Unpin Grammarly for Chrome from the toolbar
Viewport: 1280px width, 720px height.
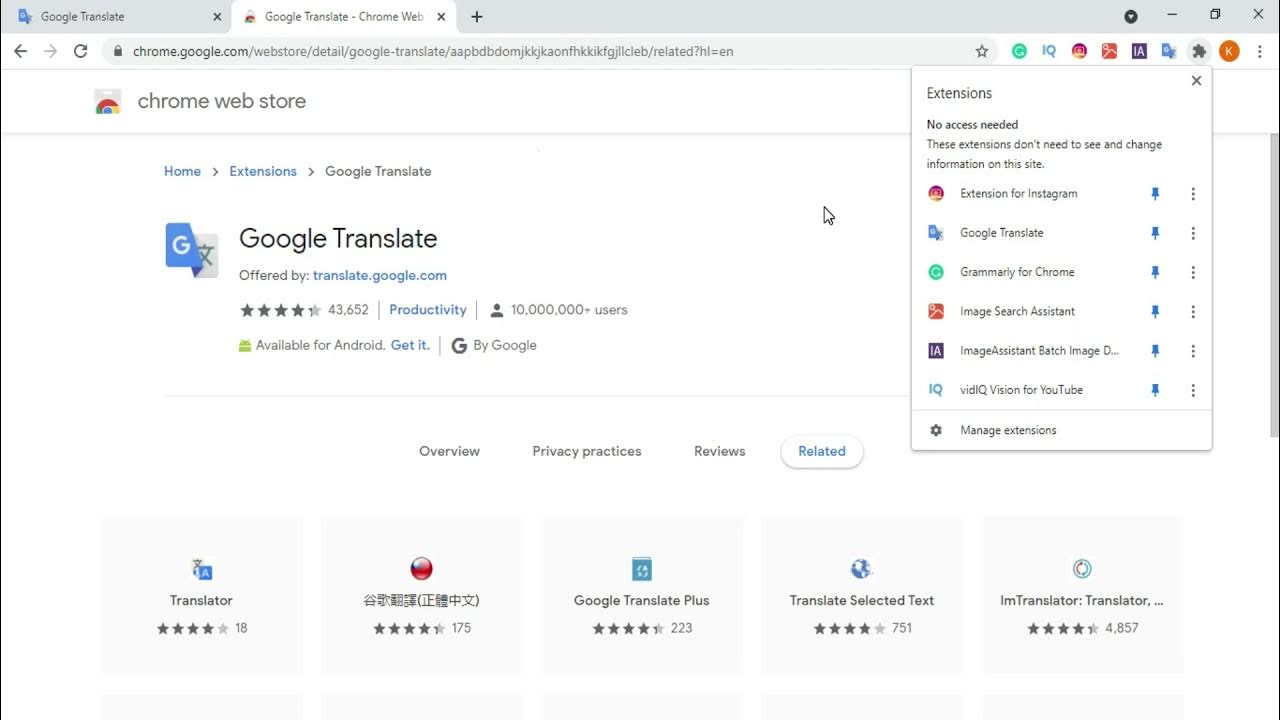pos(1155,272)
